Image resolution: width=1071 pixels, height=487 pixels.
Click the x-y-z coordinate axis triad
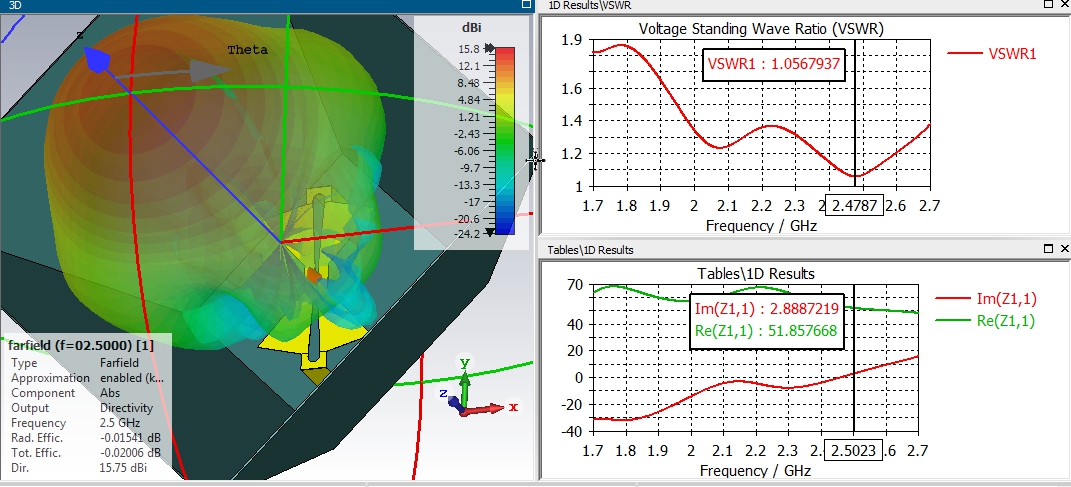pos(477,389)
